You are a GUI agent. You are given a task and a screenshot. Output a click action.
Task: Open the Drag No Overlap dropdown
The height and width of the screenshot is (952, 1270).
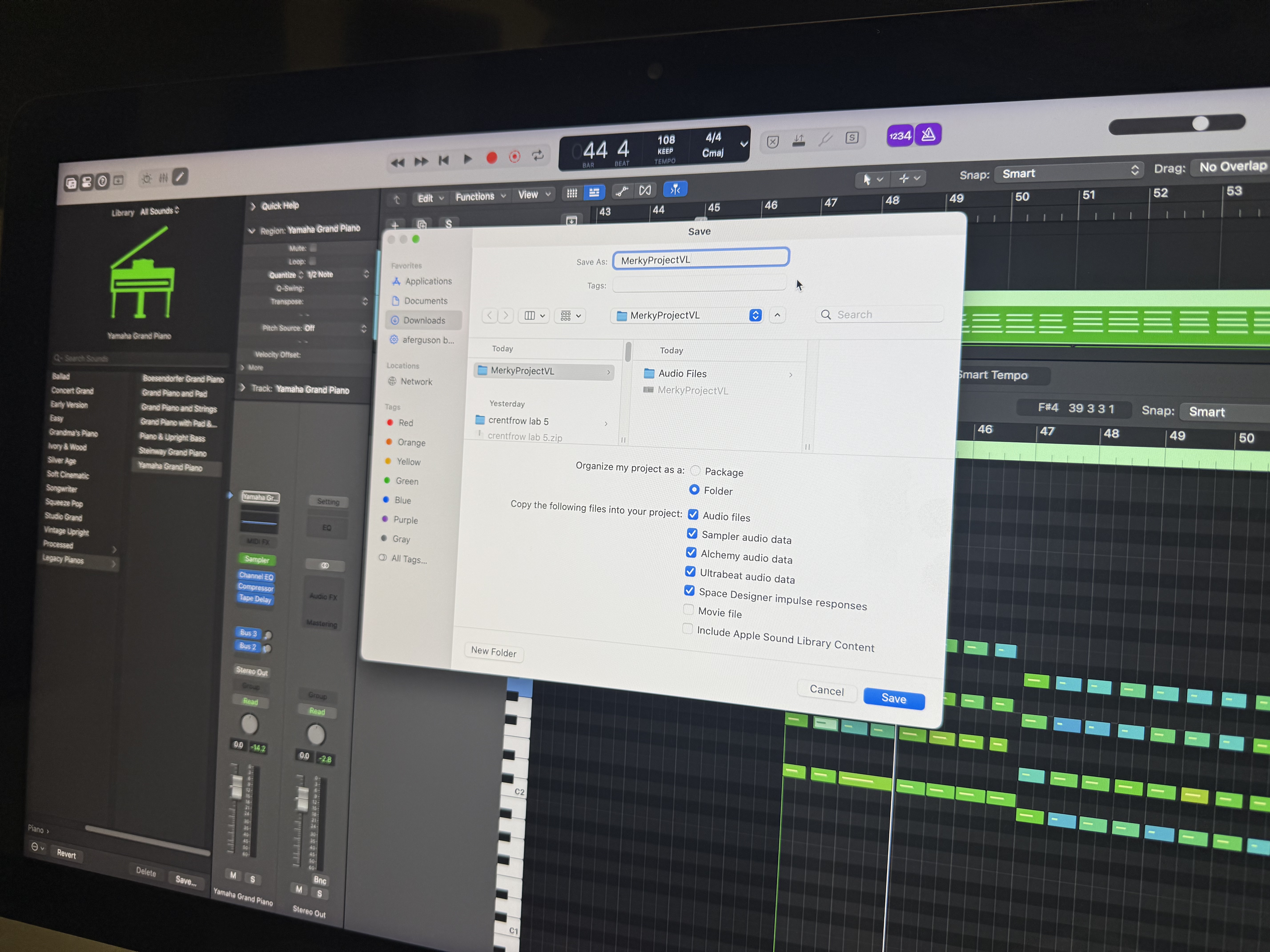pyautogui.click(x=1231, y=167)
